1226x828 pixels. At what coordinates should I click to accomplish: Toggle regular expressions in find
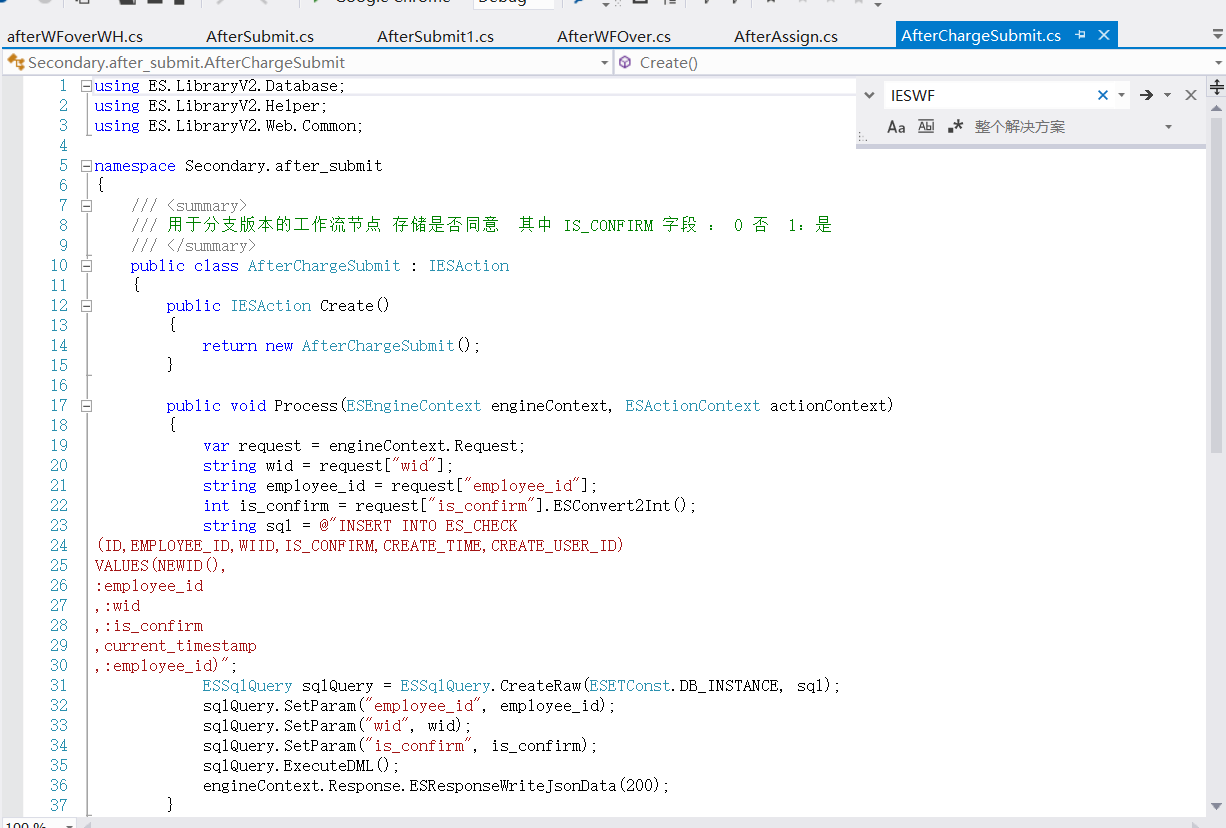click(x=956, y=127)
